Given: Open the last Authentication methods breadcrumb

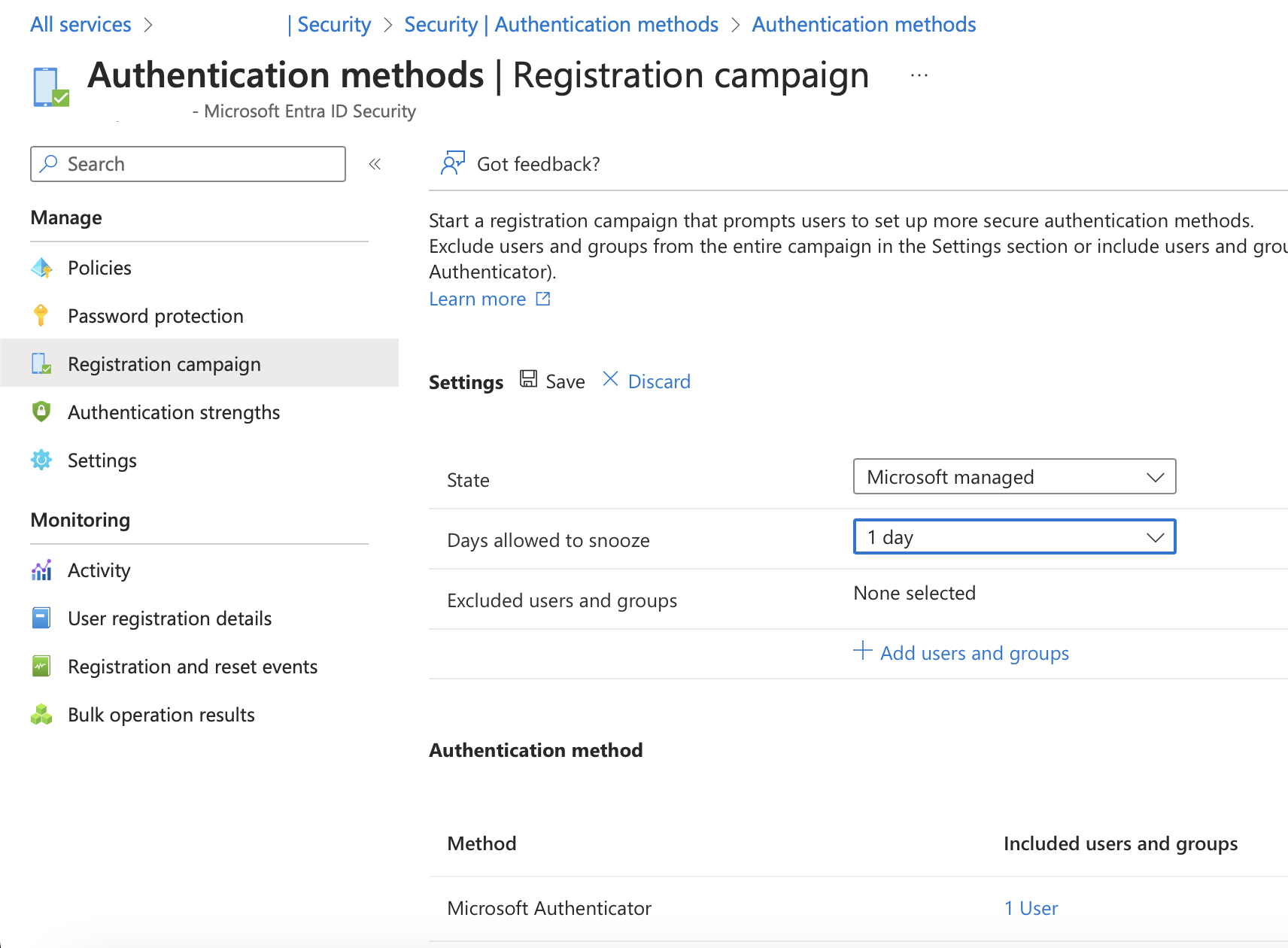Looking at the screenshot, I should pos(864,24).
